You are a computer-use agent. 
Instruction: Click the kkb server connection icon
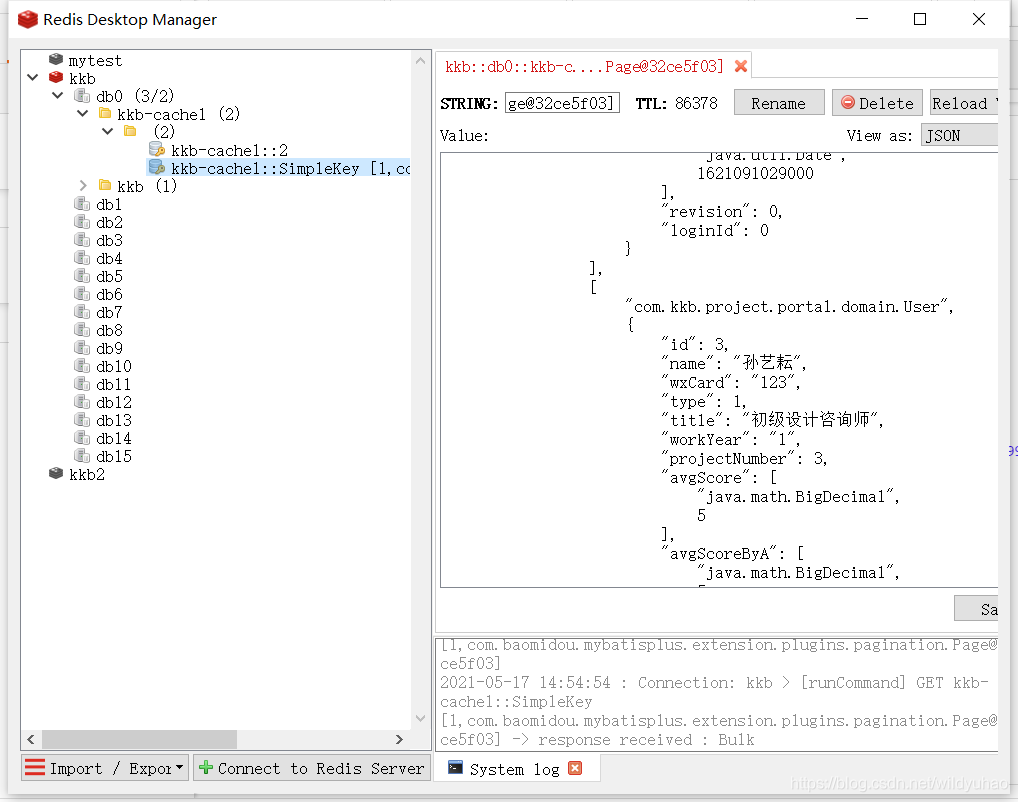pyautogui.click(x=56, y=79)
